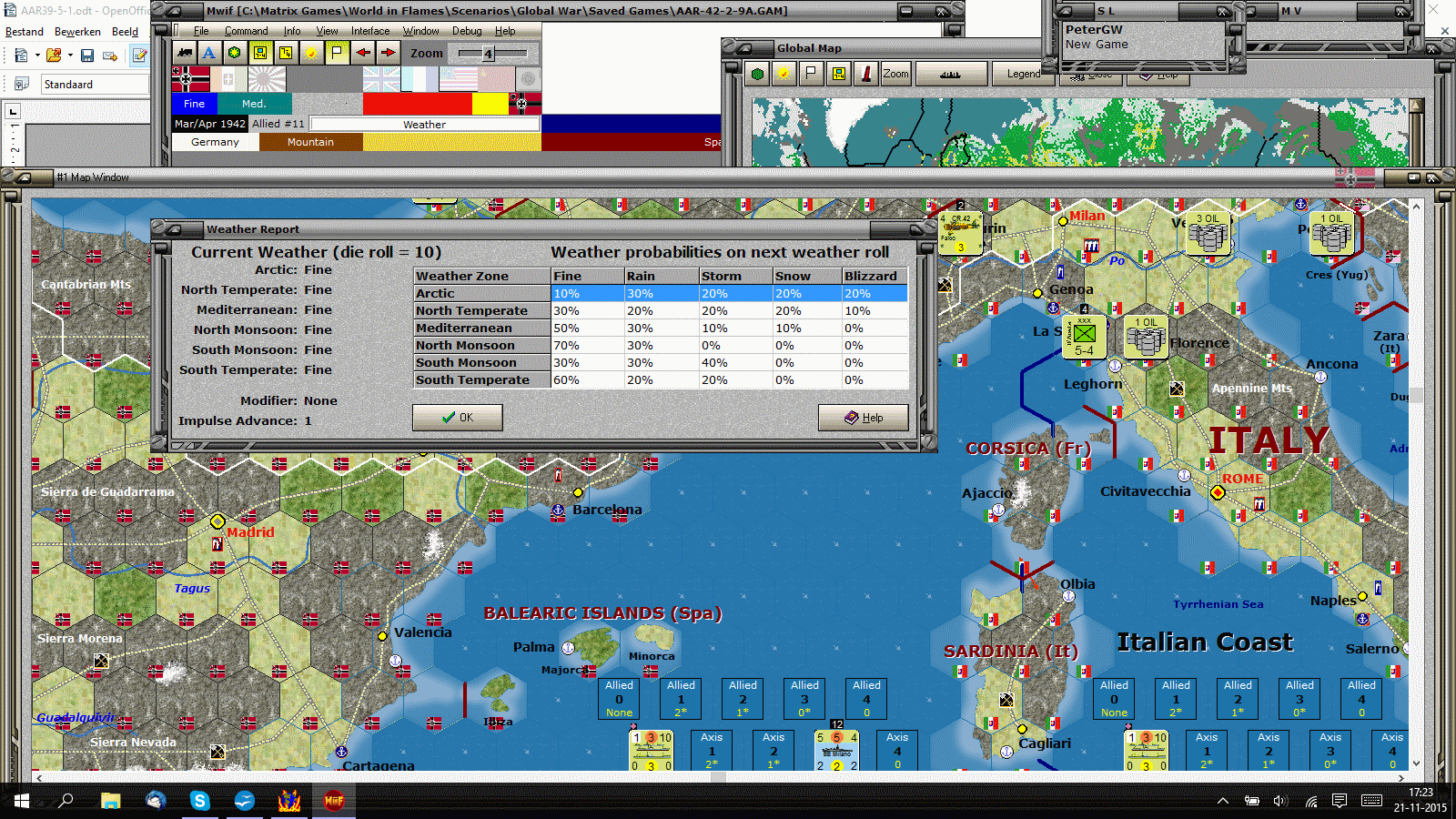Click the Rome city hex on map

1218,492
